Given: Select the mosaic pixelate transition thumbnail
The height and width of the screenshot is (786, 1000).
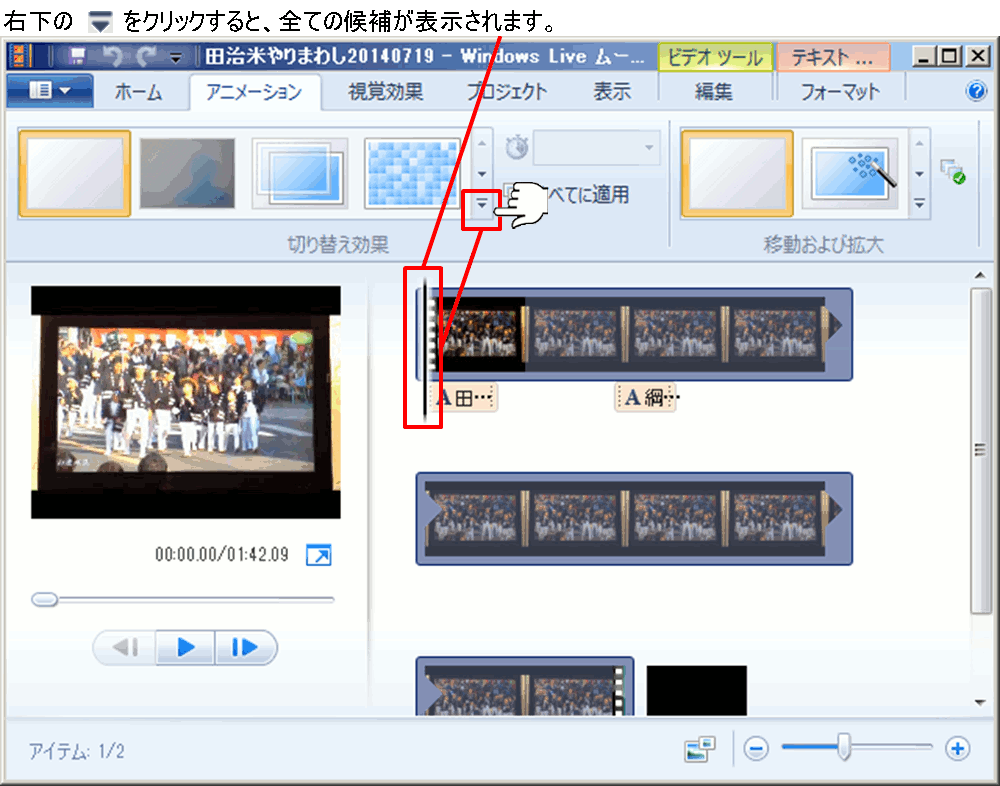Looking at the screenshot, I should click(412, 174).
